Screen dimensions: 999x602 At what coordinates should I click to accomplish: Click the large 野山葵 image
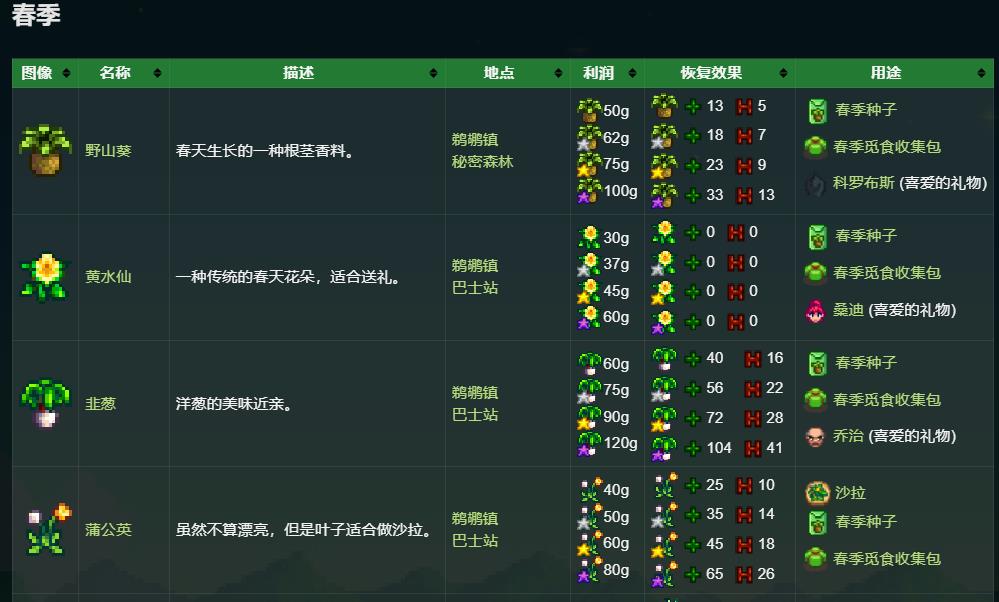(x=45, y=150)
